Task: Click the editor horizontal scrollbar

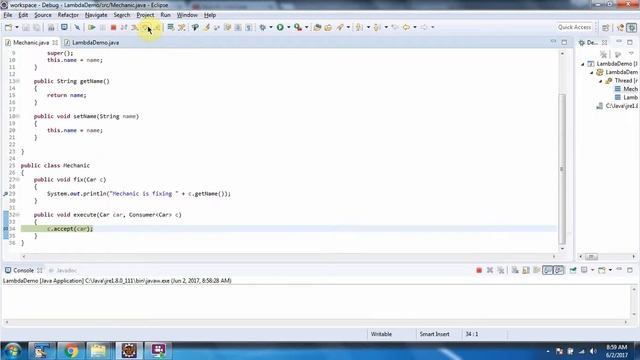Action: [x=289, y=256]
